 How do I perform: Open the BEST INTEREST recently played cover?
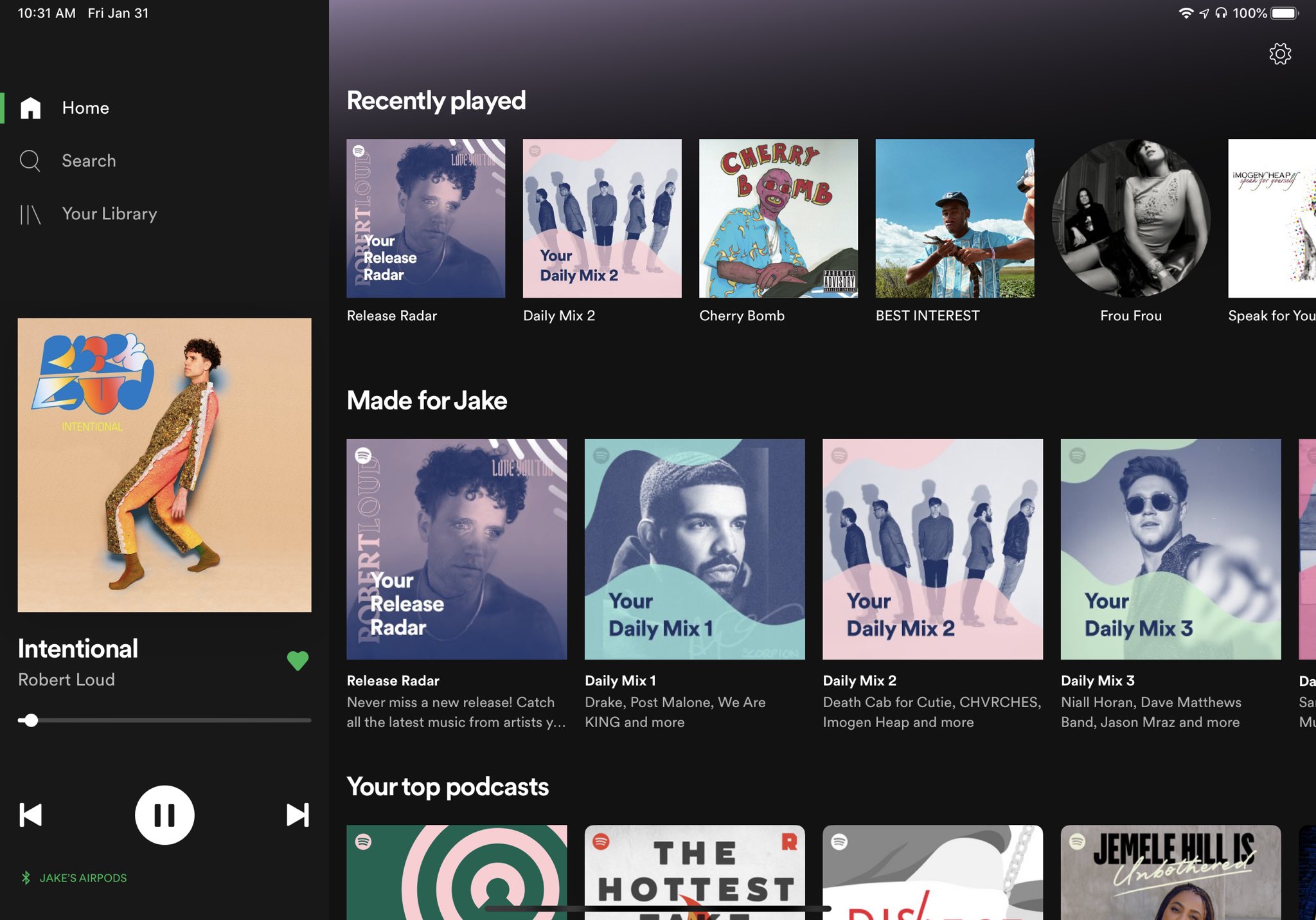point(955,219)
